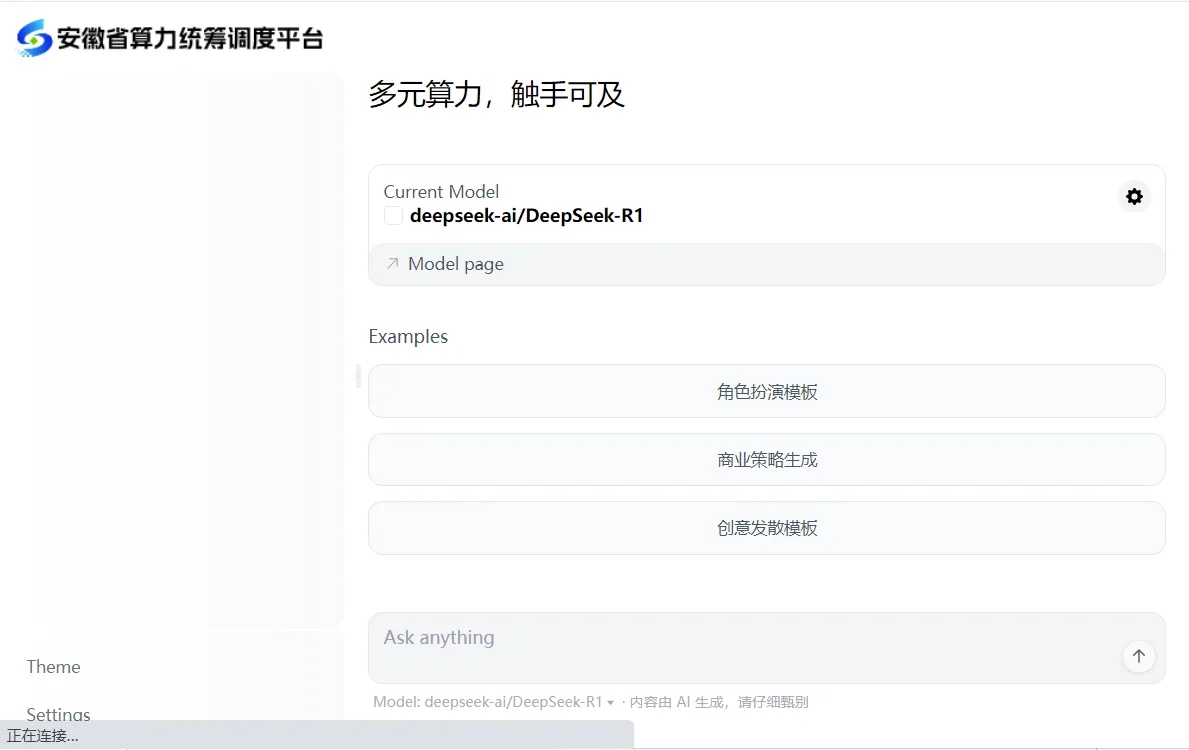Click the sidebar resize handle
The image size is (1189, 750).
pyautogui.click(x=358, y=376)
